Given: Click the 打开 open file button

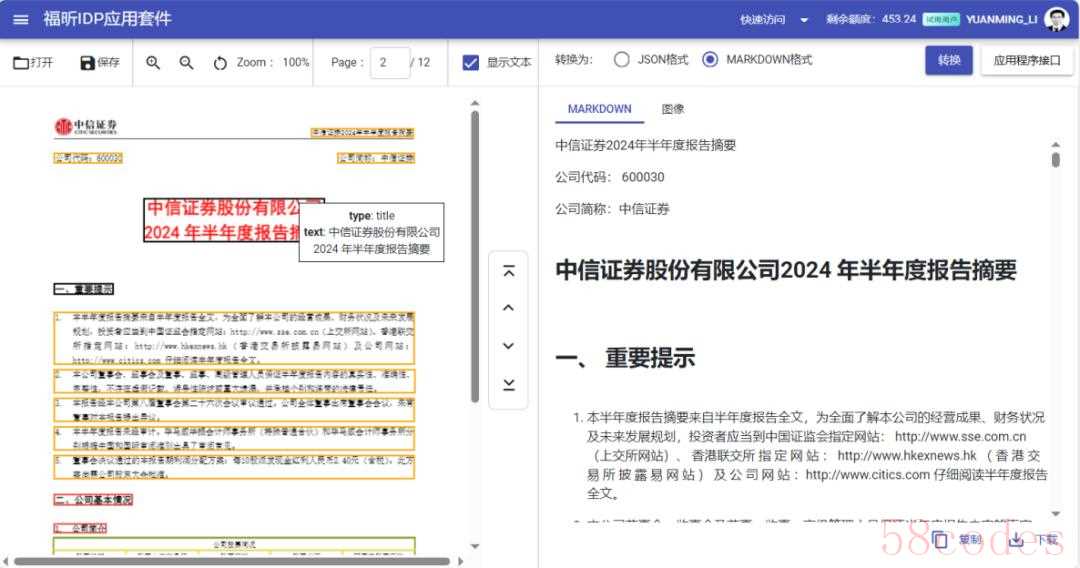Looking at the screenshot, I should coord(33,63).
